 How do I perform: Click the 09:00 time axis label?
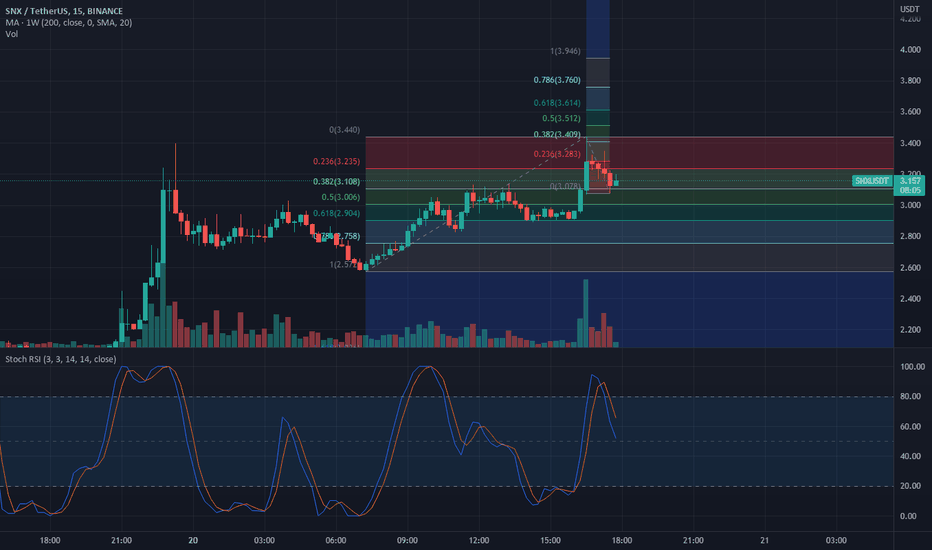pos(407,540)
